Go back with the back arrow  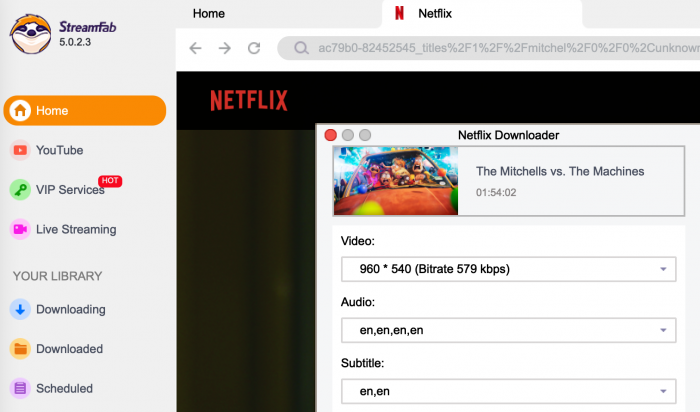pyautogui.click(x=196, y=48)
